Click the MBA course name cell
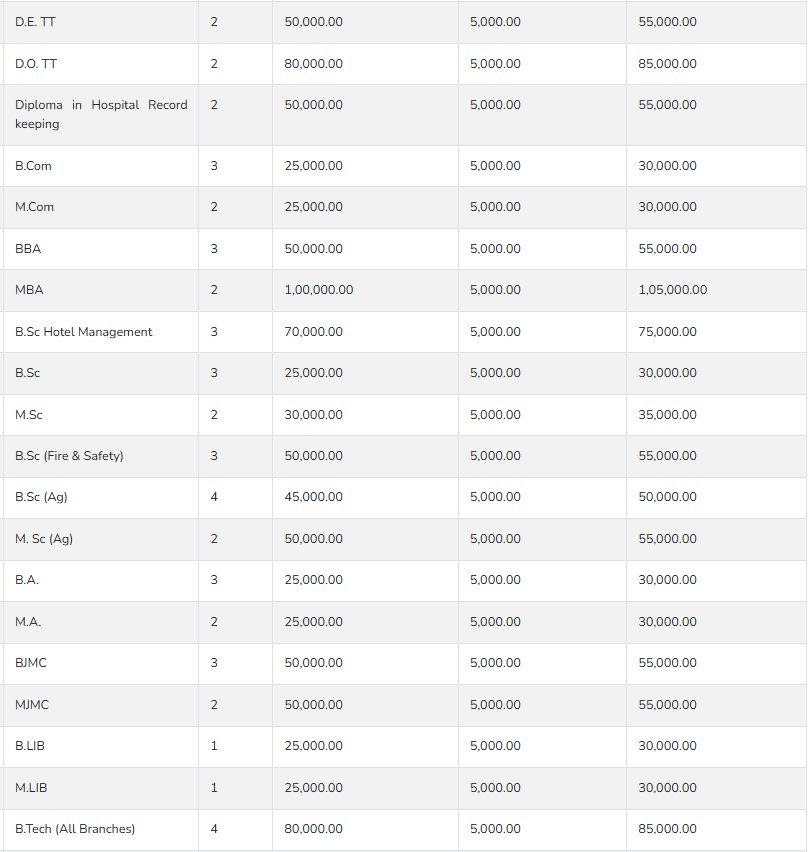This screenshot has width=809, height=852. 29,290
